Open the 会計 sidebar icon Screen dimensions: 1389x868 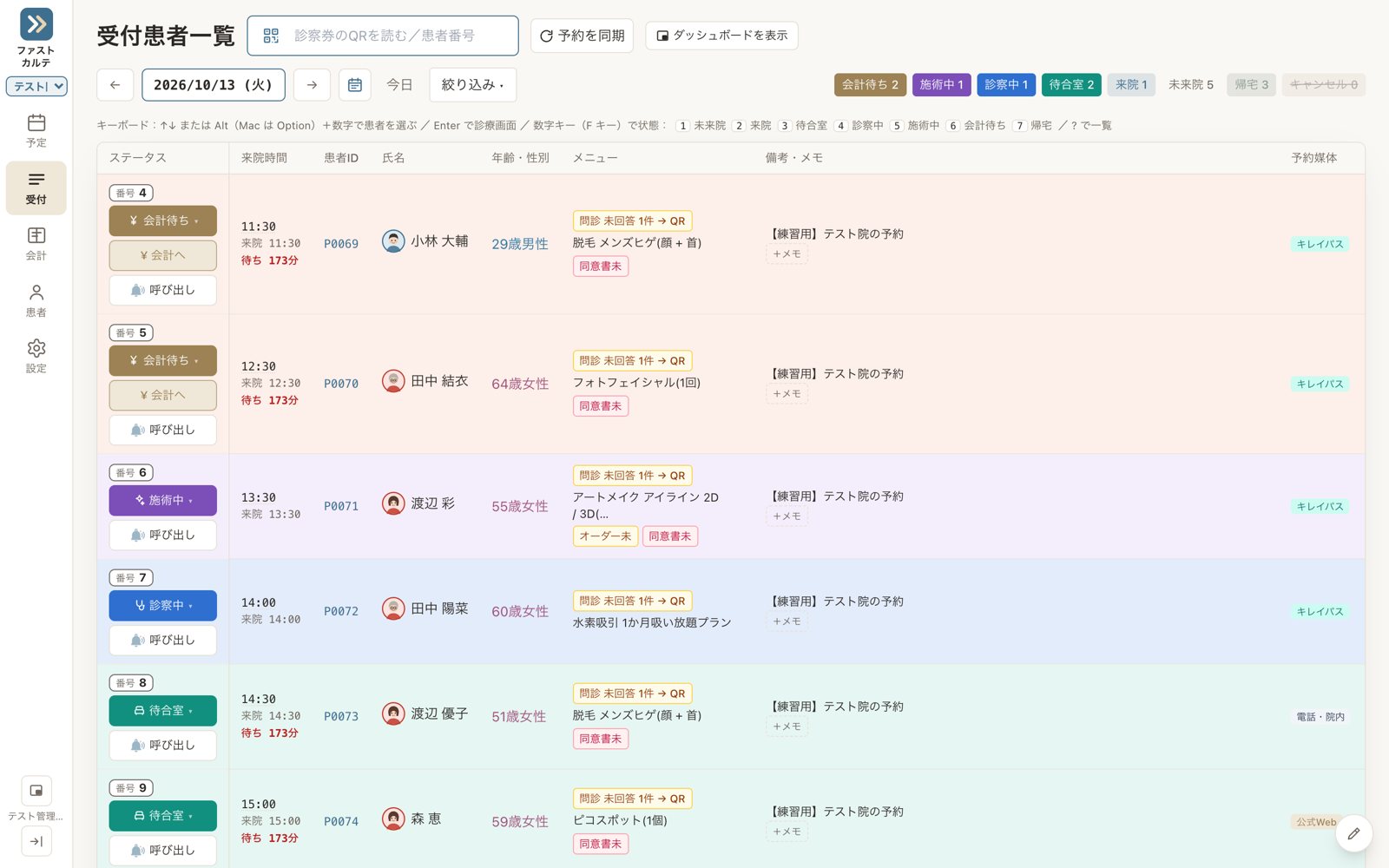pos(36,244)
